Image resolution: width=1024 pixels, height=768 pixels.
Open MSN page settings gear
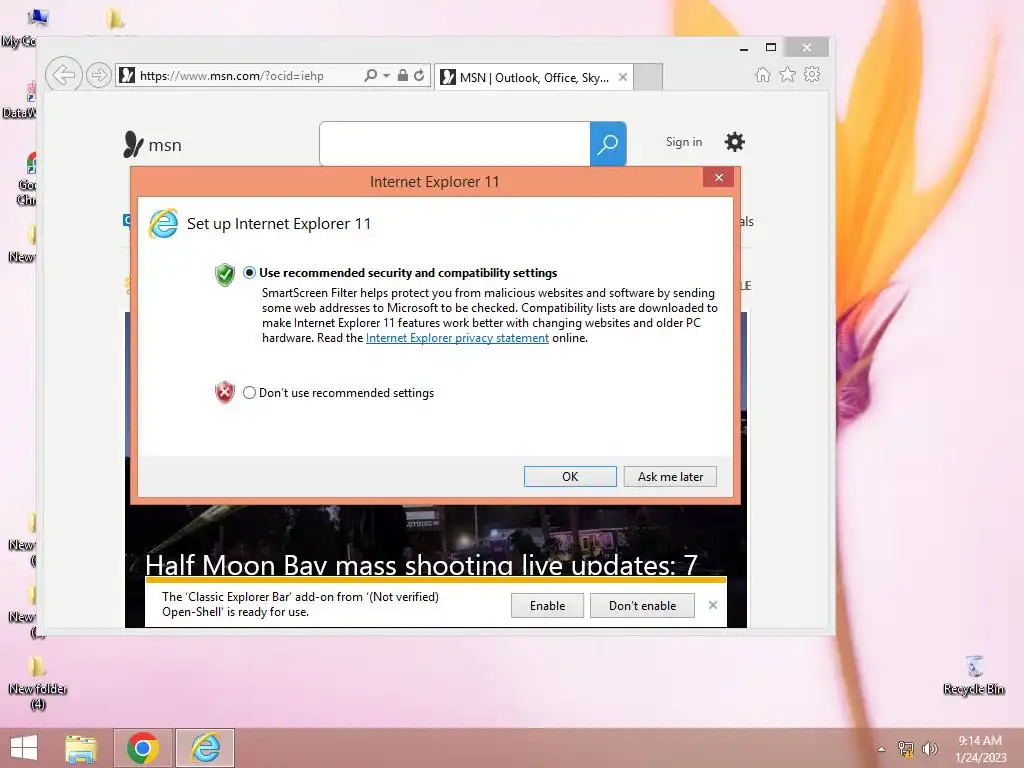735,142
